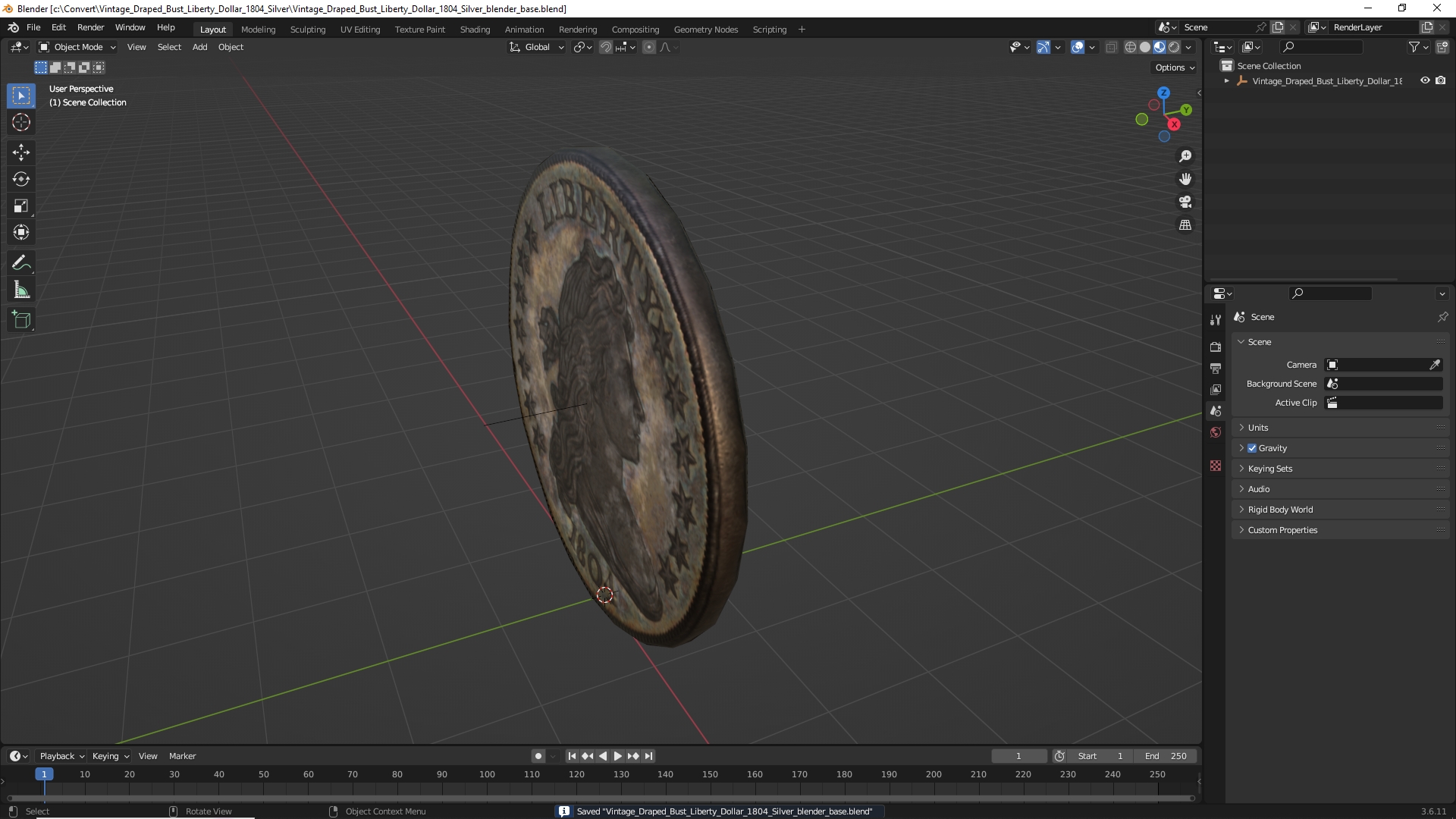
Task: Switch to the Modeling workspace tab
Action: tap(258, 30)
